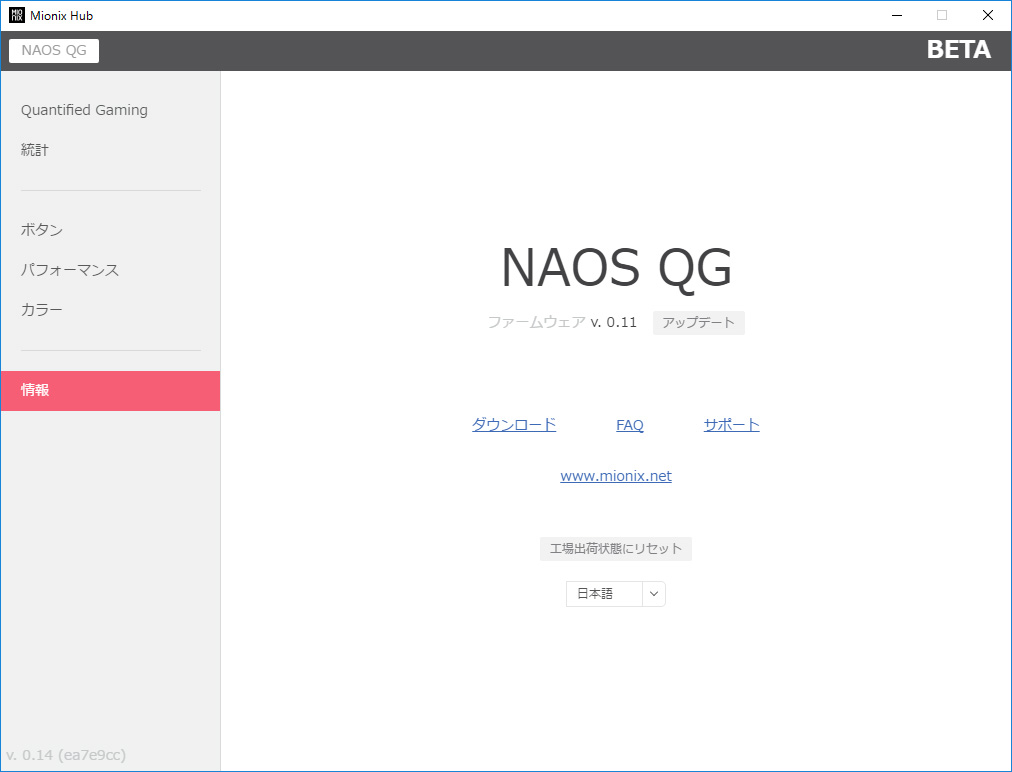The height and width of the screenshot is (772, 1012).
Task: Click the firmware version v. 0.11 text
Action: coord(614,322)
